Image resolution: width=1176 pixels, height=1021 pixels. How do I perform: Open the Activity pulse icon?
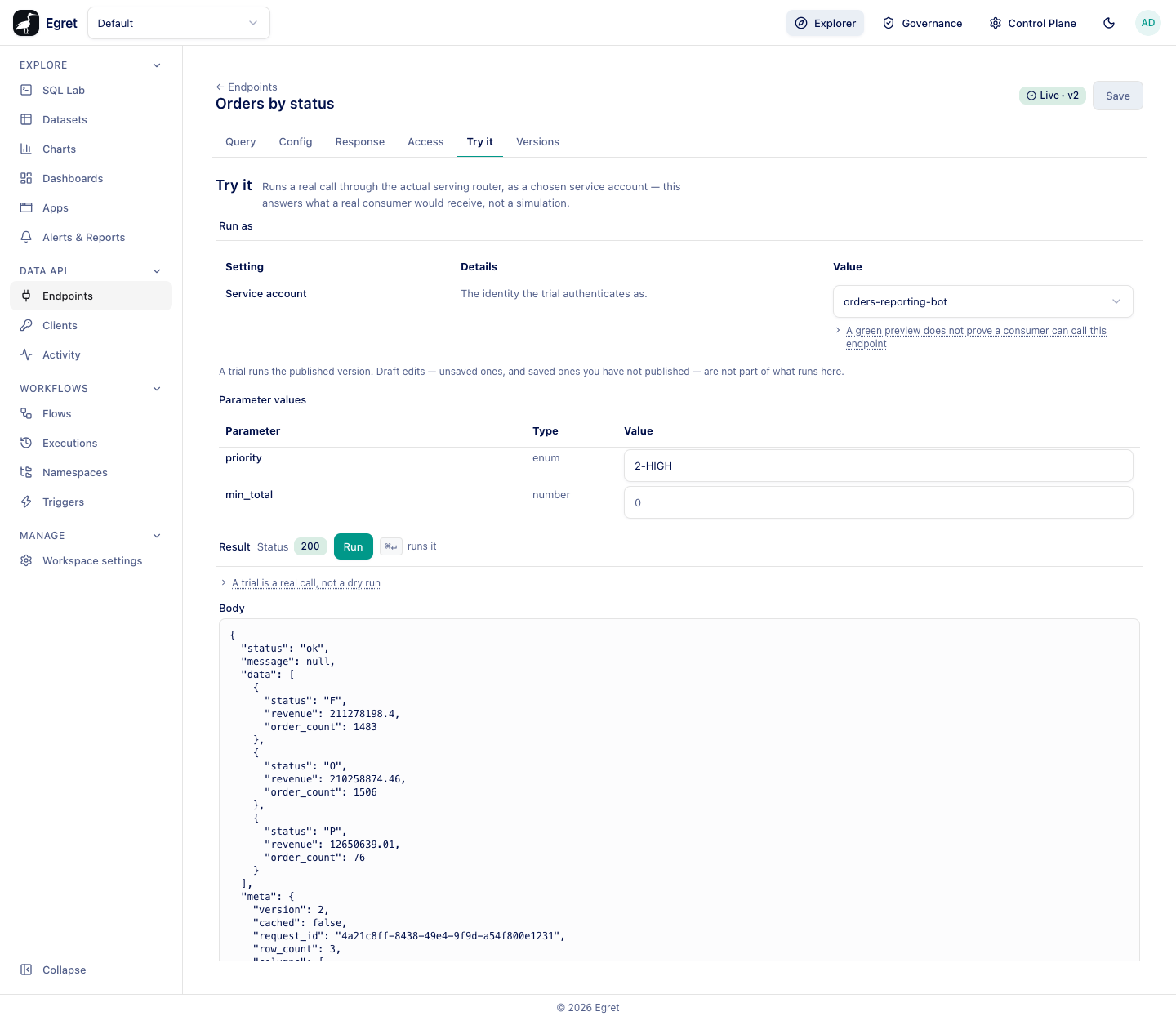pos(26,354)
